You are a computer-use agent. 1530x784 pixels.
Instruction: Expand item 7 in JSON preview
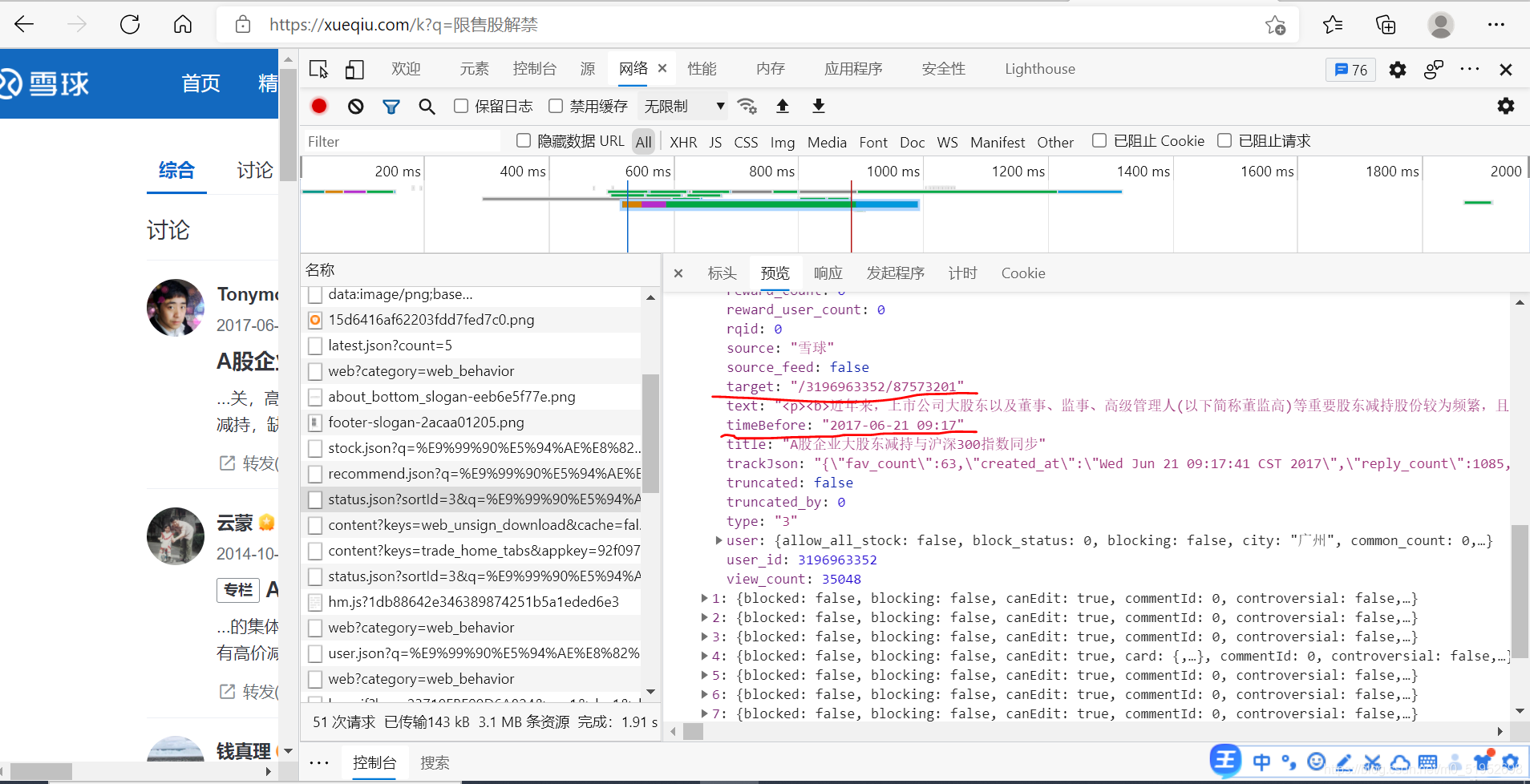704,713
